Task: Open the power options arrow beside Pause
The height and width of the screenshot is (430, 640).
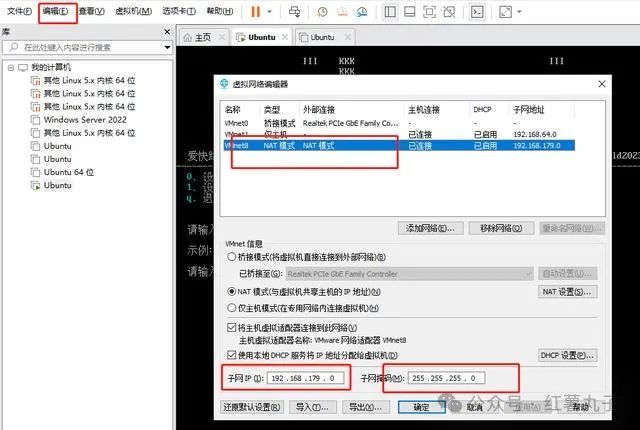Action: tap(269, 12)
